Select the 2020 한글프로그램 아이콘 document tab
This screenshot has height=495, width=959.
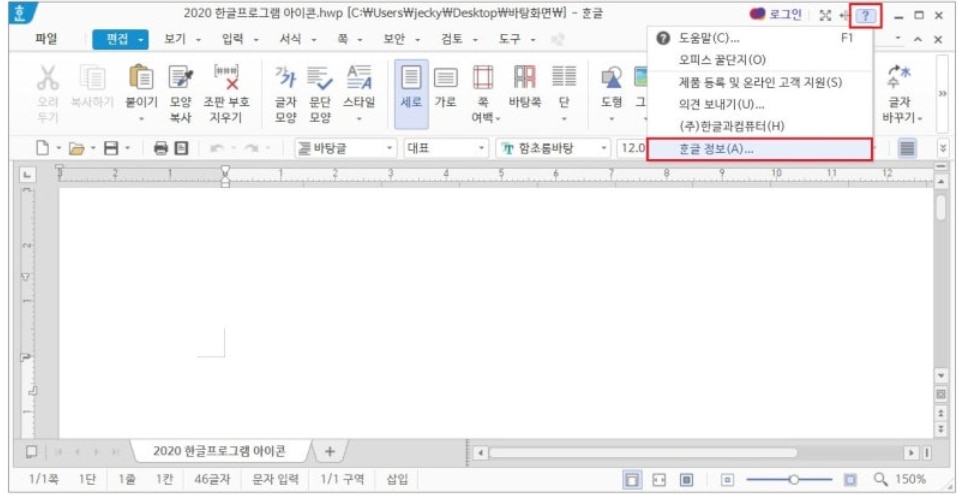tap(220, 452)
